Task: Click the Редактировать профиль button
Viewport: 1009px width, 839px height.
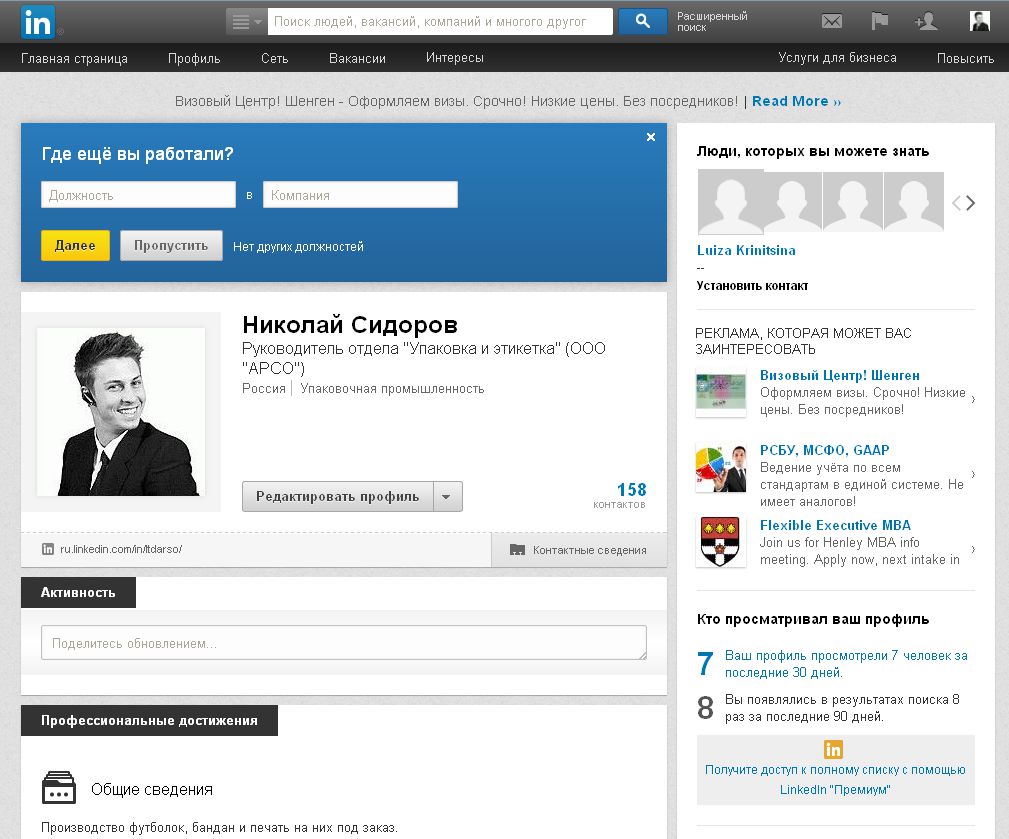Action: (337, 496)
